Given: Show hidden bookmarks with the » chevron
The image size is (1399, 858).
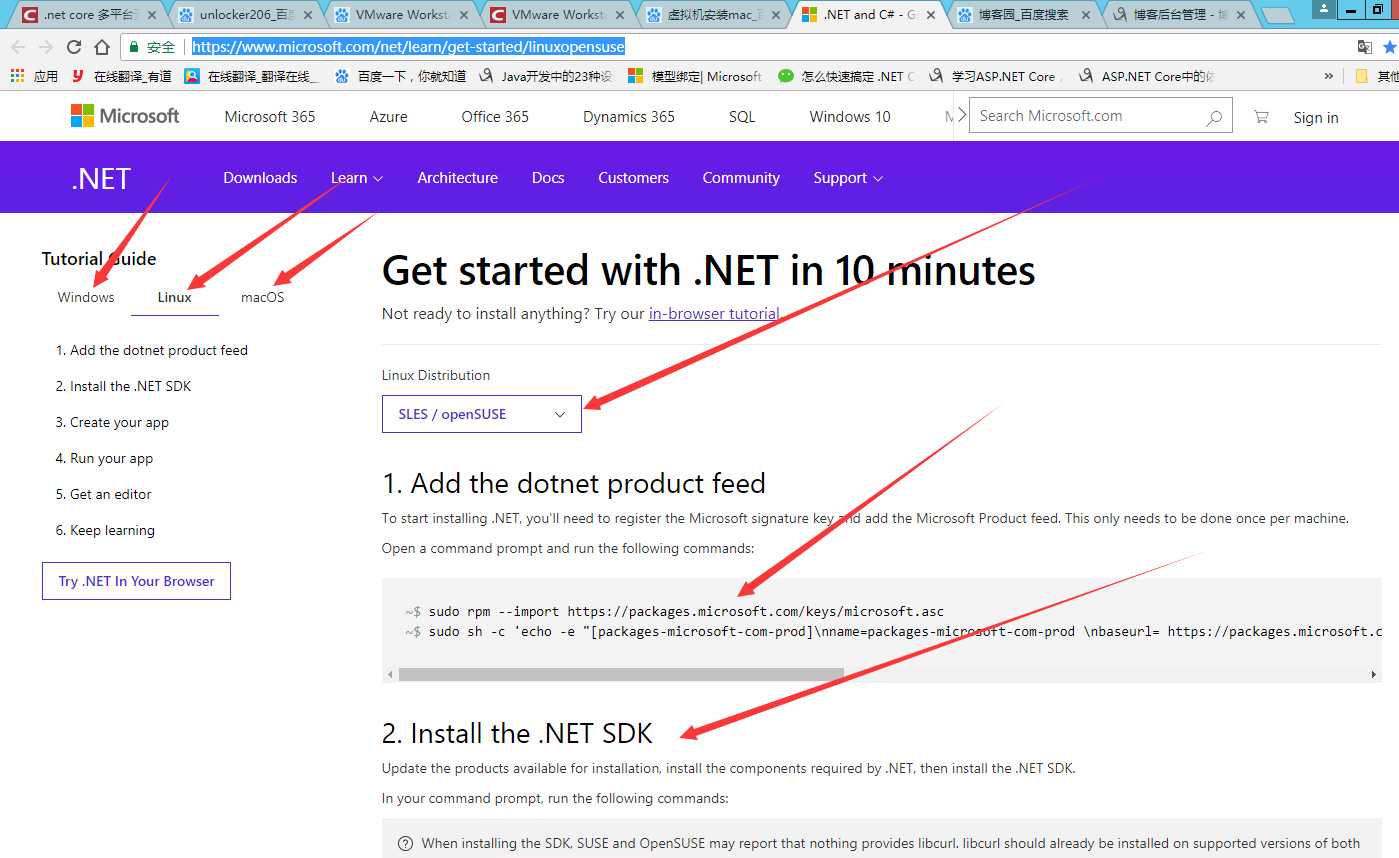Looking at the screenshot, I should pos(1328,76).
